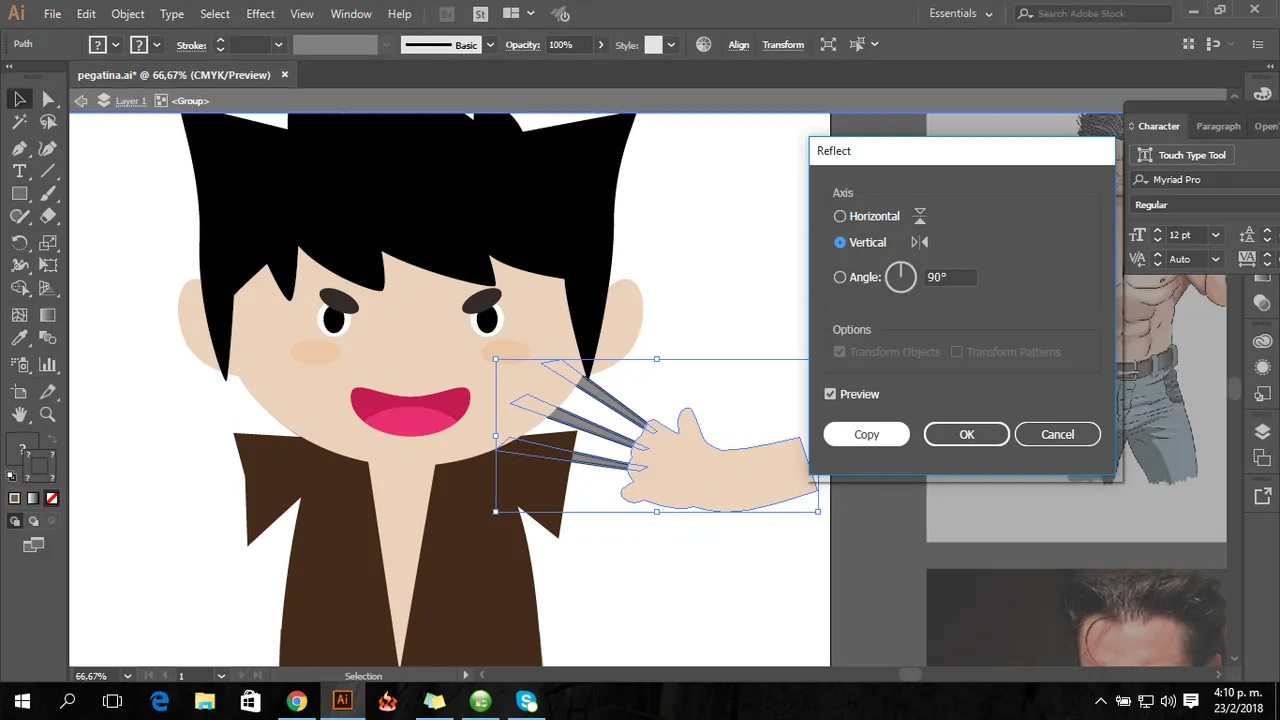
Task: Select the Width tool
Action: (x=19, y=265)
